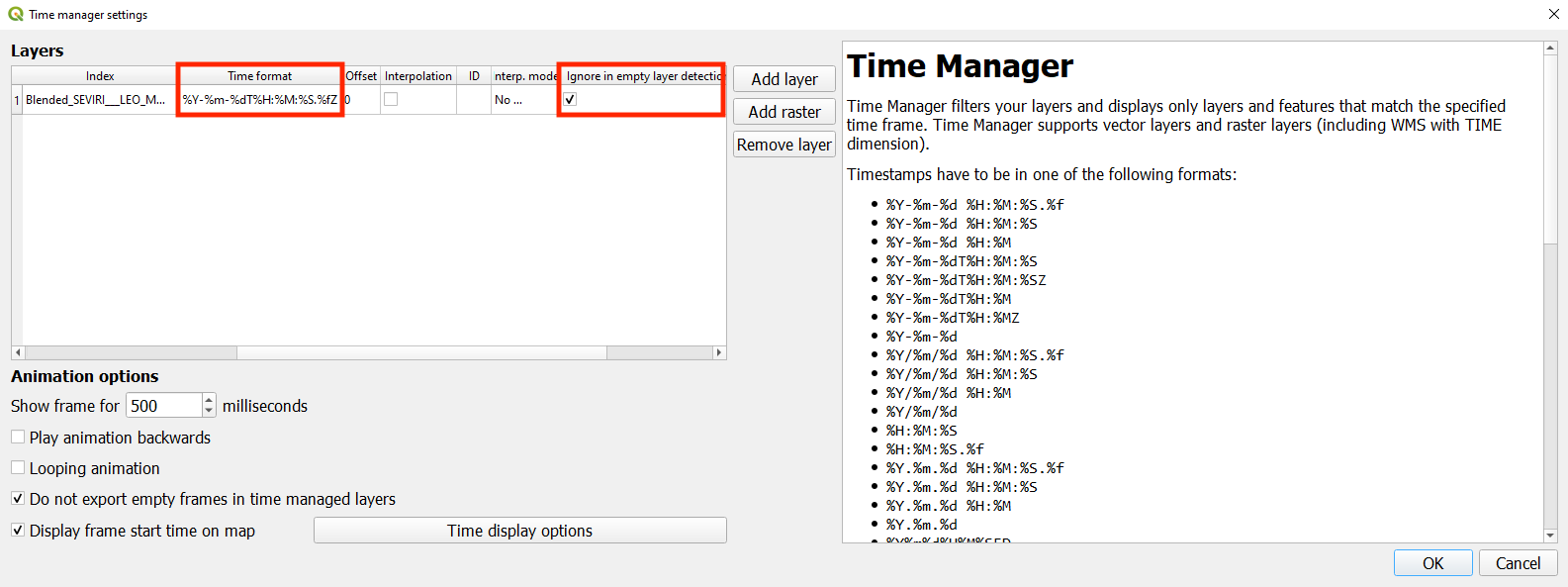Click right arrow of layers table scrollbar
The image size is (1568, 587).
tap(719, 352)
